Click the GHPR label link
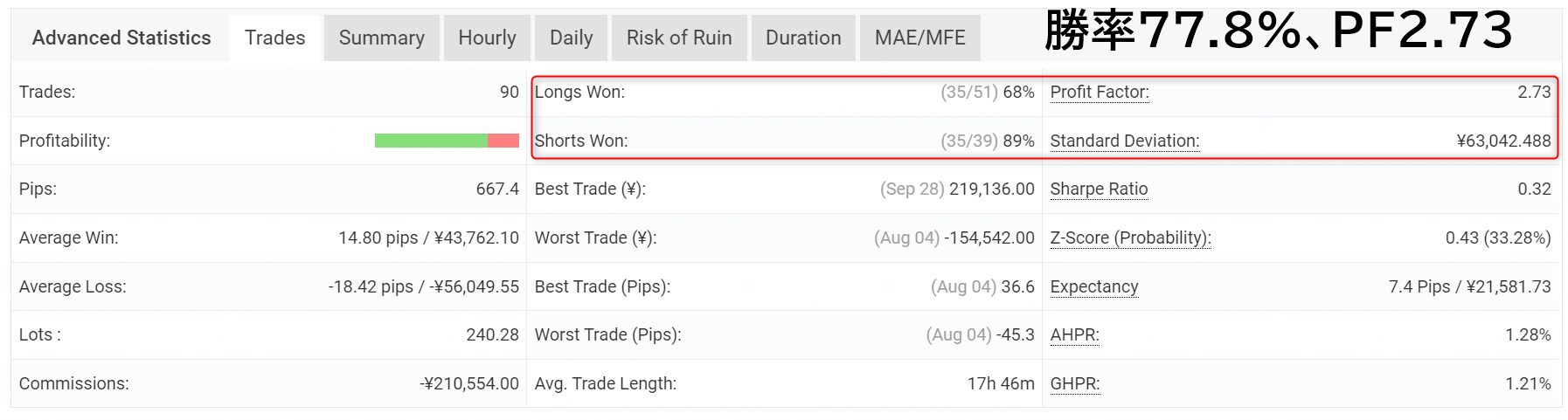This screenshot has width=1568, height=420. 1074,383
